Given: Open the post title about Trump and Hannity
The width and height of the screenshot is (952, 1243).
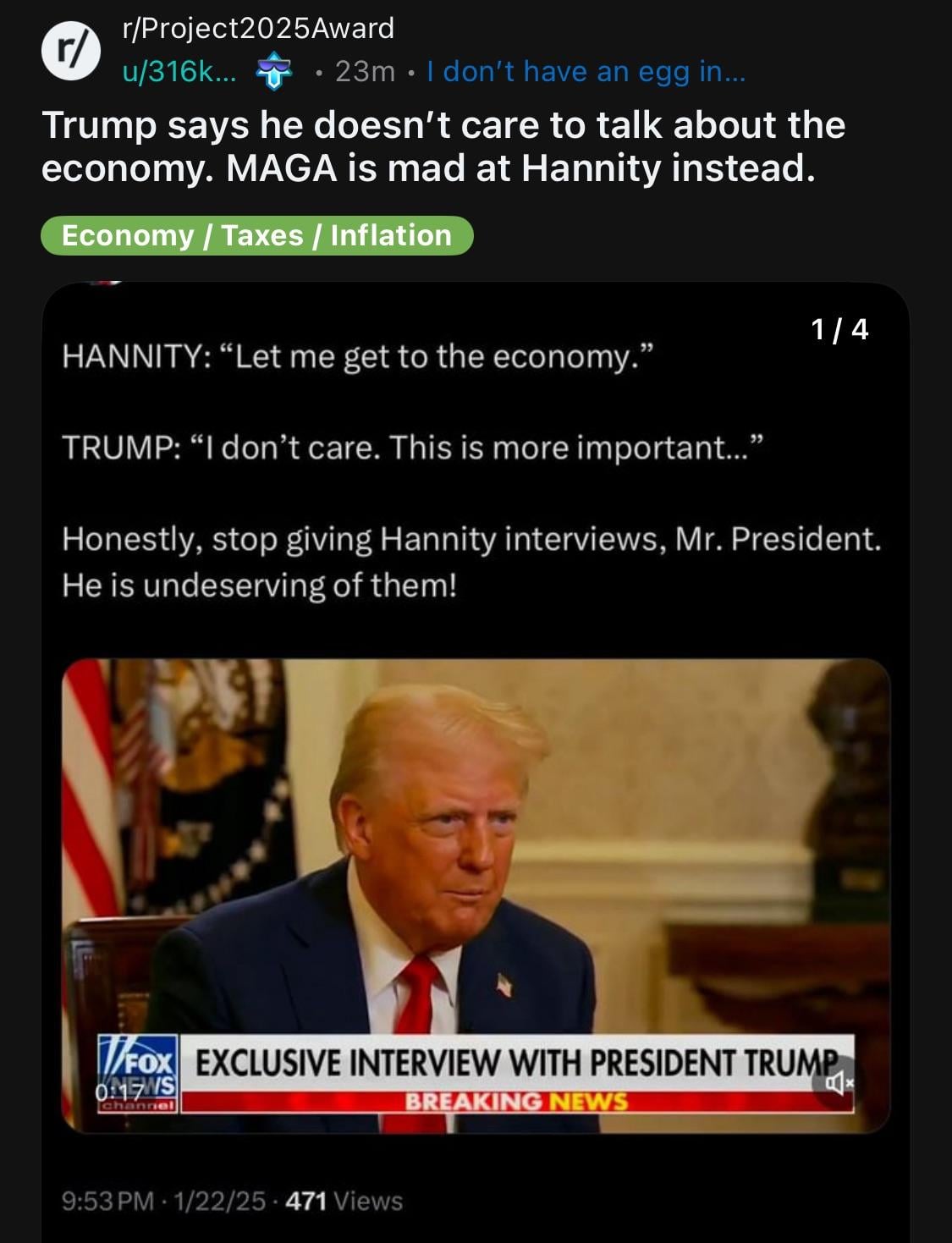Looking at the screenshot, I should 443,146.
